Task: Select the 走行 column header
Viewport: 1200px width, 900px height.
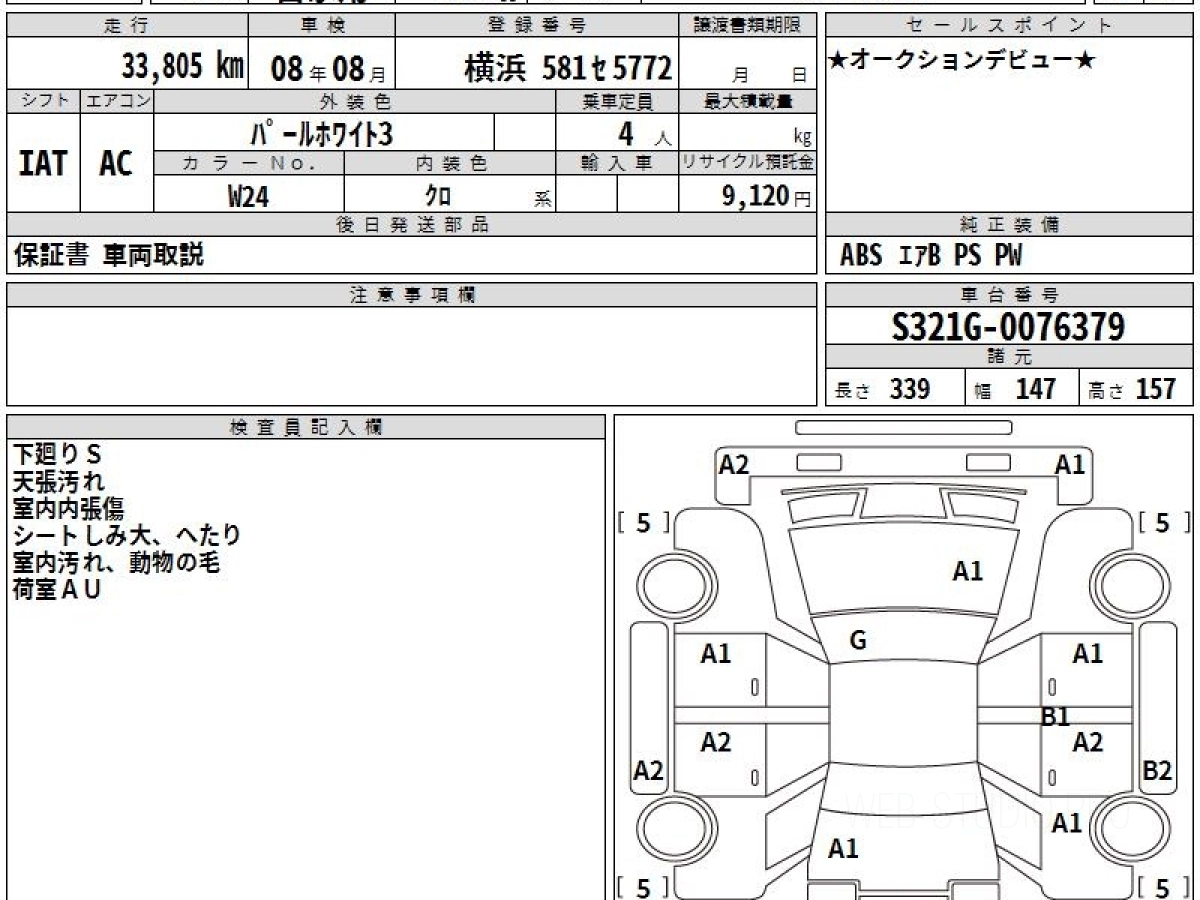Action: pos(126,26)
